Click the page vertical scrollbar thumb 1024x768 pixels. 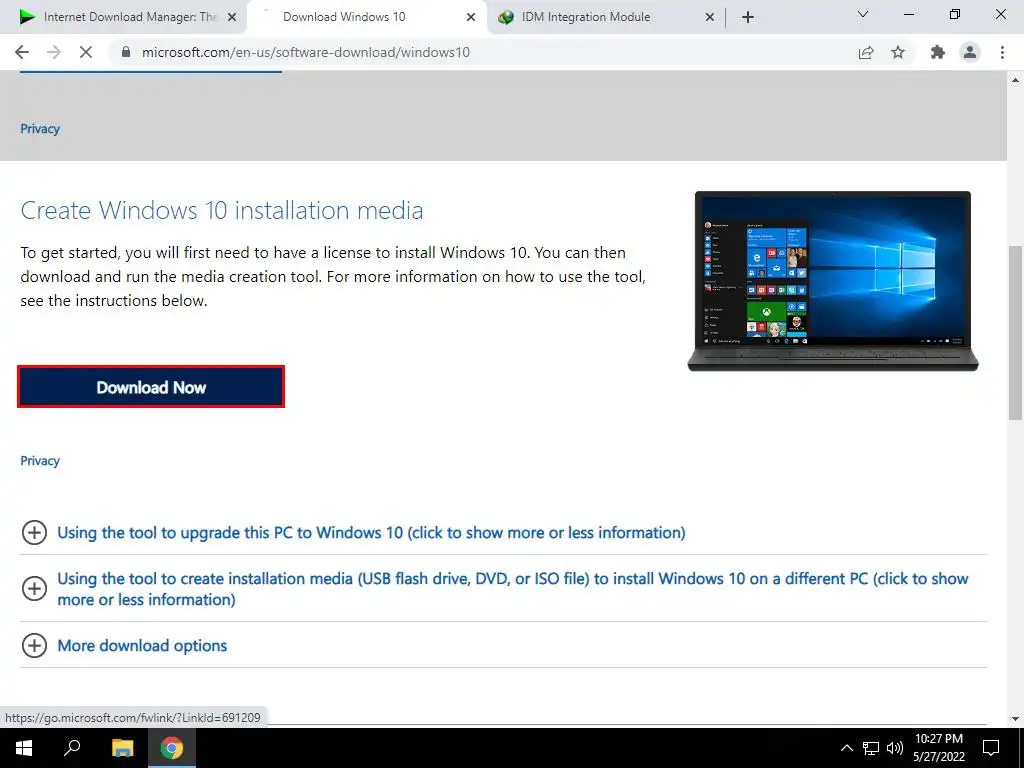point(1015,333)
